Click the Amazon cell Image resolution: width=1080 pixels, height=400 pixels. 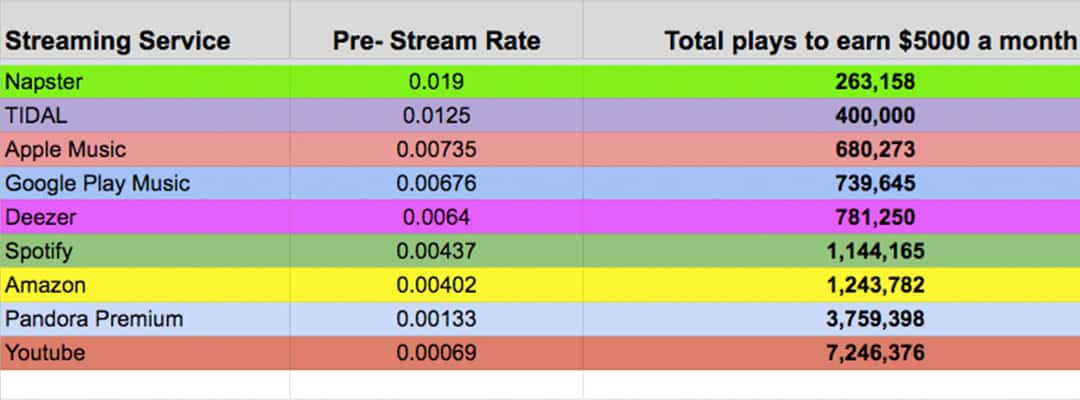[45, 285]
